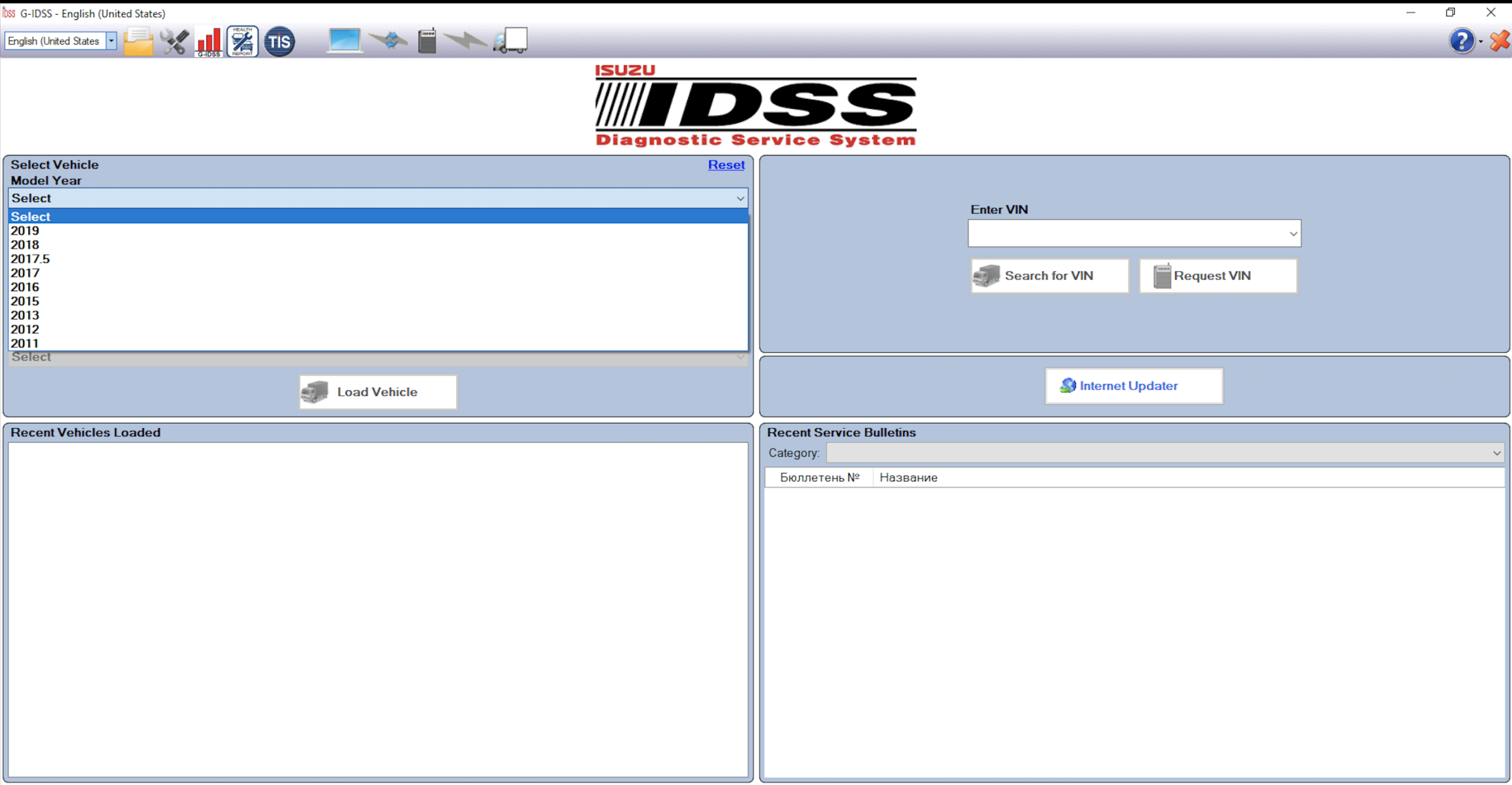Open the saved sessions folder icon
This screenshot has width=1512, height=785.
138,41
